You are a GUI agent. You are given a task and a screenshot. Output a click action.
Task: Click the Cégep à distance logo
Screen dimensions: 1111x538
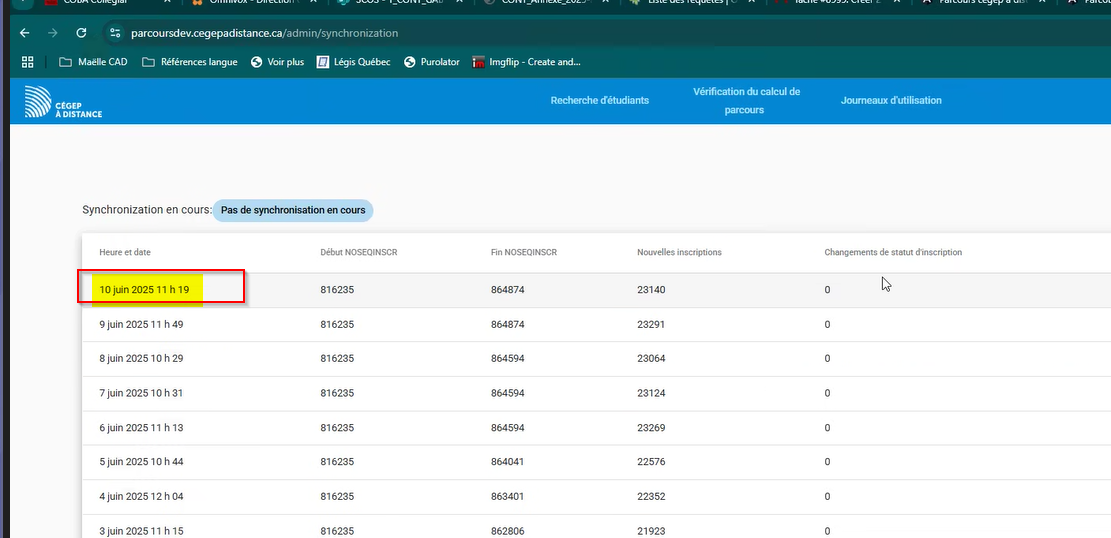tap(64, 101)
